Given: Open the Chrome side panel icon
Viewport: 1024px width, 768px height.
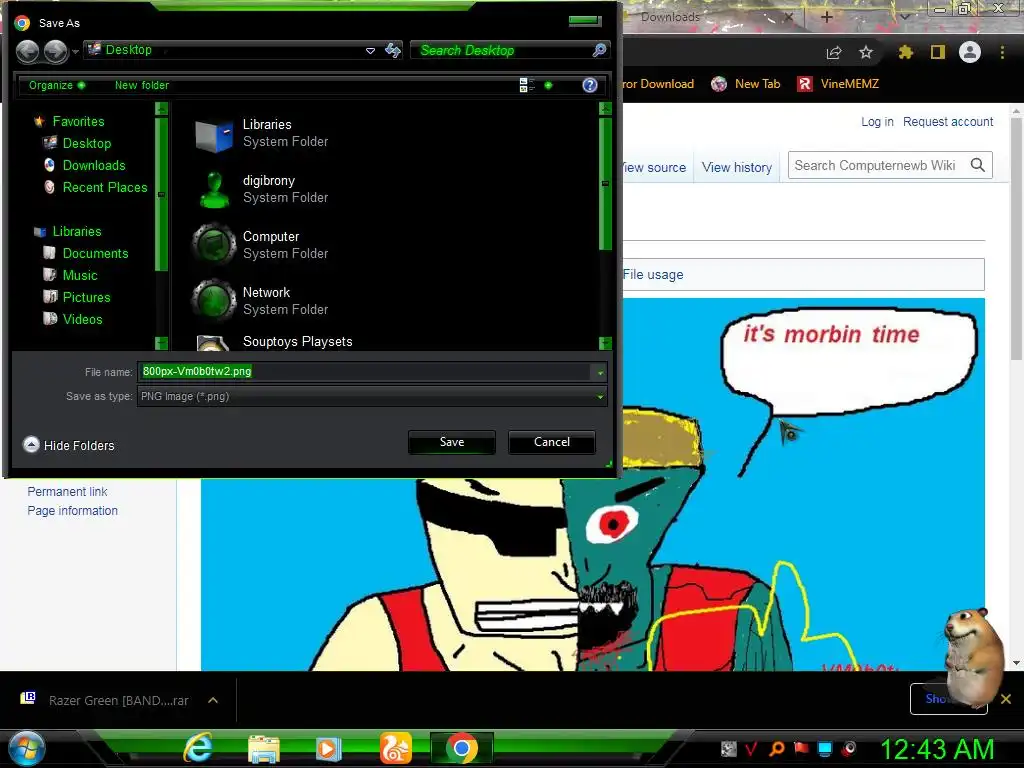Looking at the screenshot, I should coord(938,52).
